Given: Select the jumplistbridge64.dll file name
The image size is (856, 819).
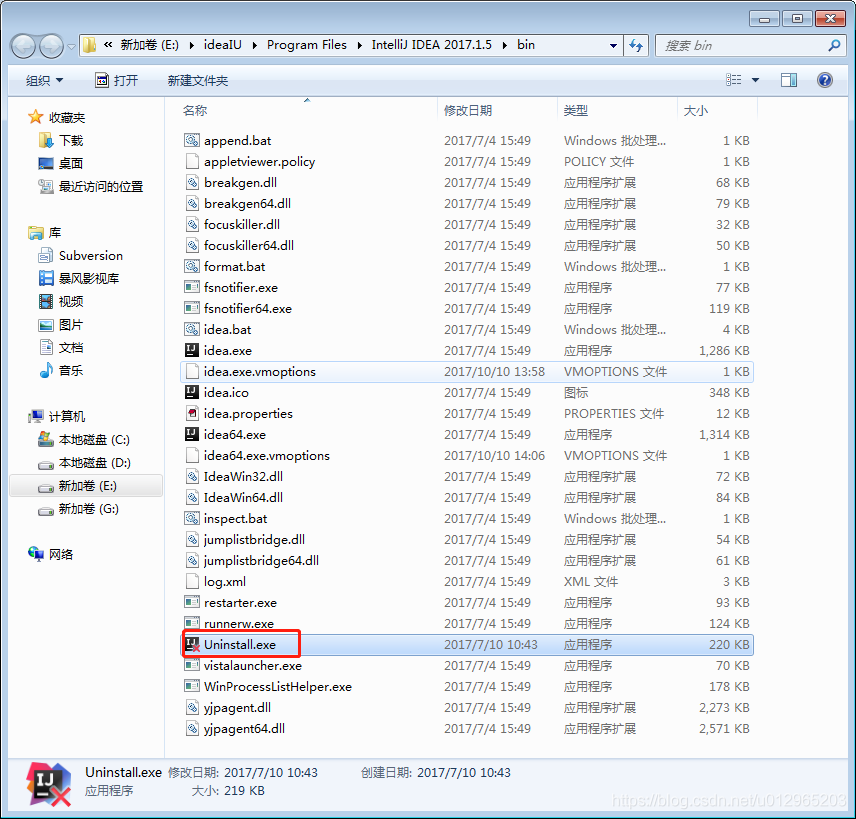Looking at the screenshot, I should click(x=261, y=561).
